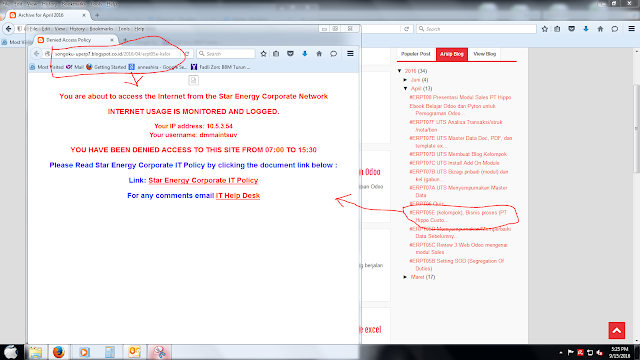Switch to Popular Post tab
640x360 pixels.
point(415,54)
